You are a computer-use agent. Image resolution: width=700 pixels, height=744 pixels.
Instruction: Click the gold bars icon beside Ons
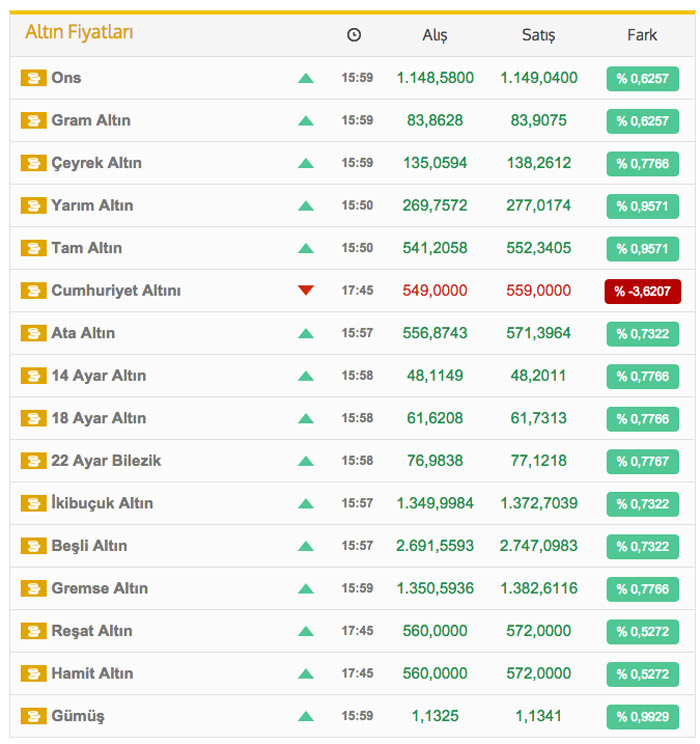point(34,78)
